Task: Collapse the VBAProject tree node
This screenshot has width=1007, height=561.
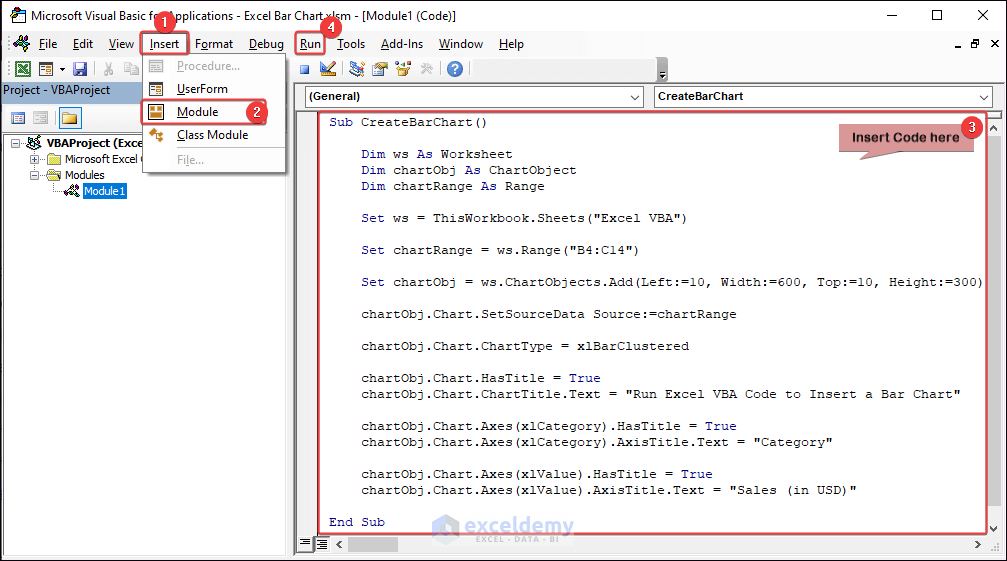Action: coord(15,143)
